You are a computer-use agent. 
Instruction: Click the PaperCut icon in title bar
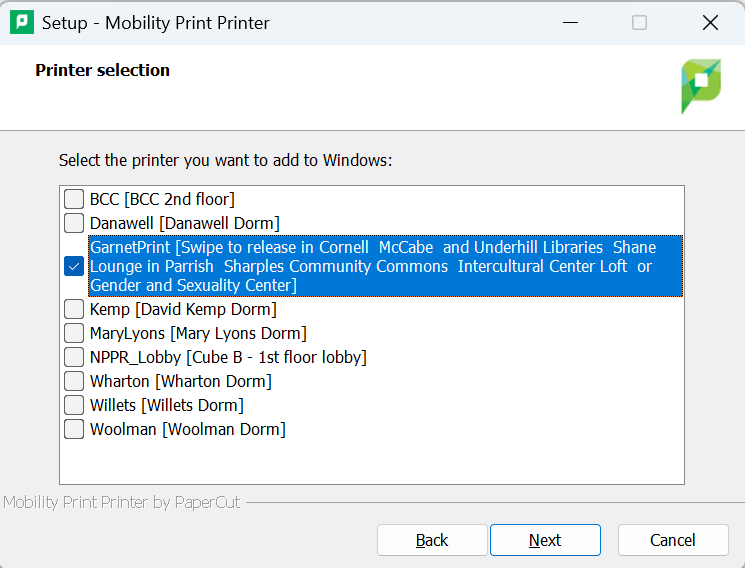22,22
